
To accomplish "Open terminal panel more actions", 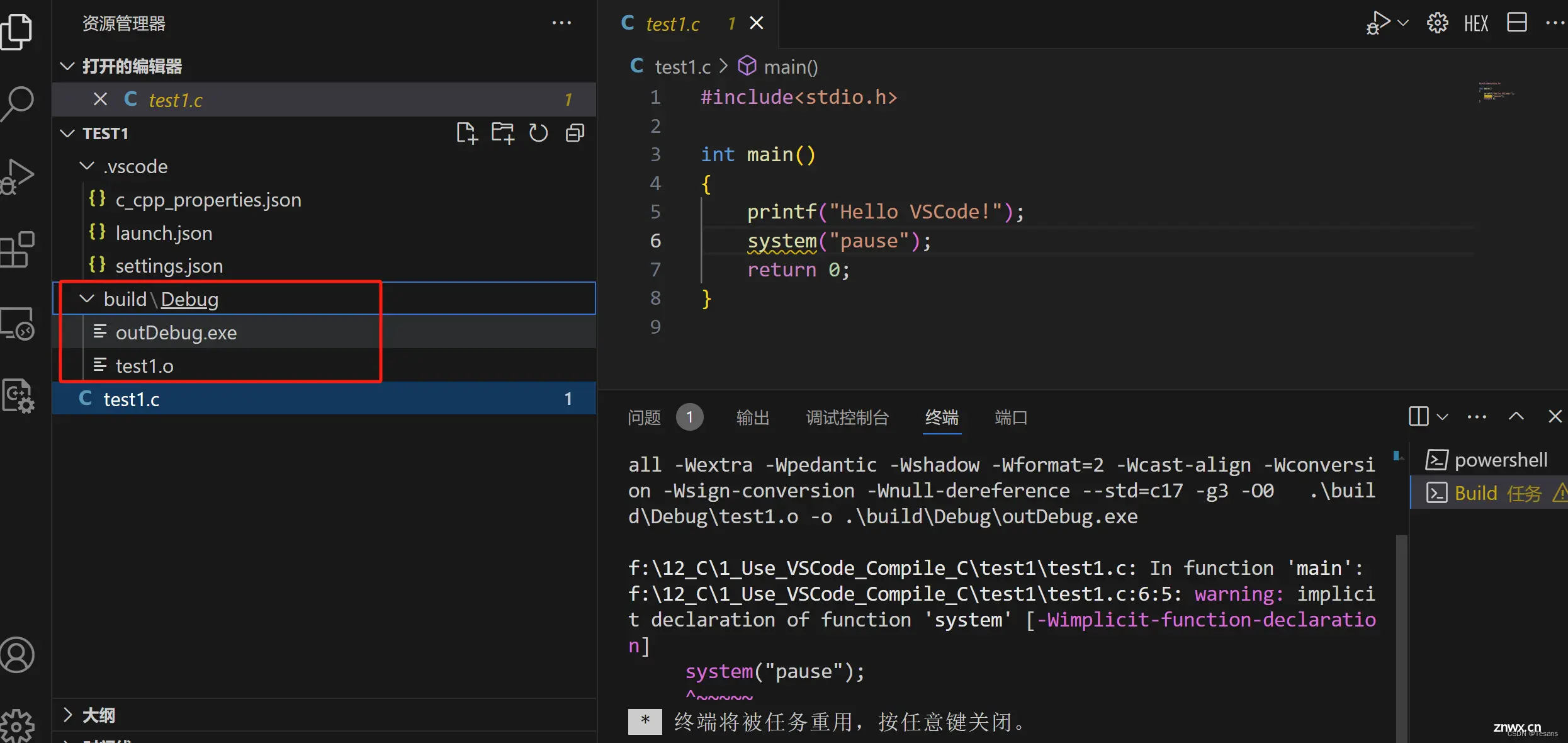I will tap(1477, 417).
